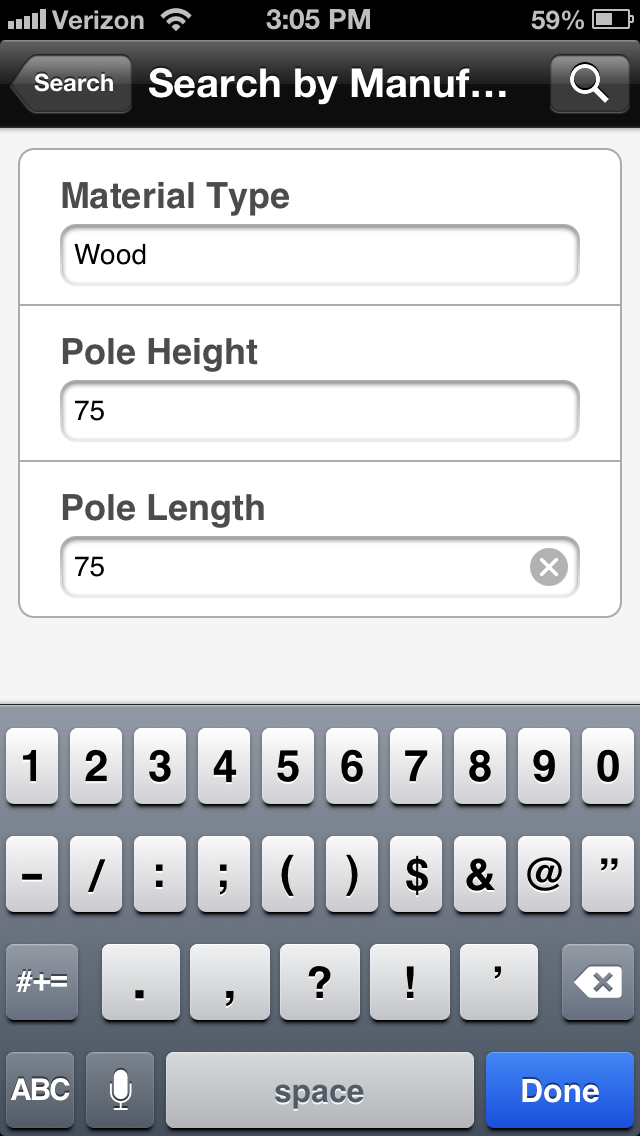Tap inside the Pole Length text box
This screenshot has height=1136, width=640.
(320, 567)
